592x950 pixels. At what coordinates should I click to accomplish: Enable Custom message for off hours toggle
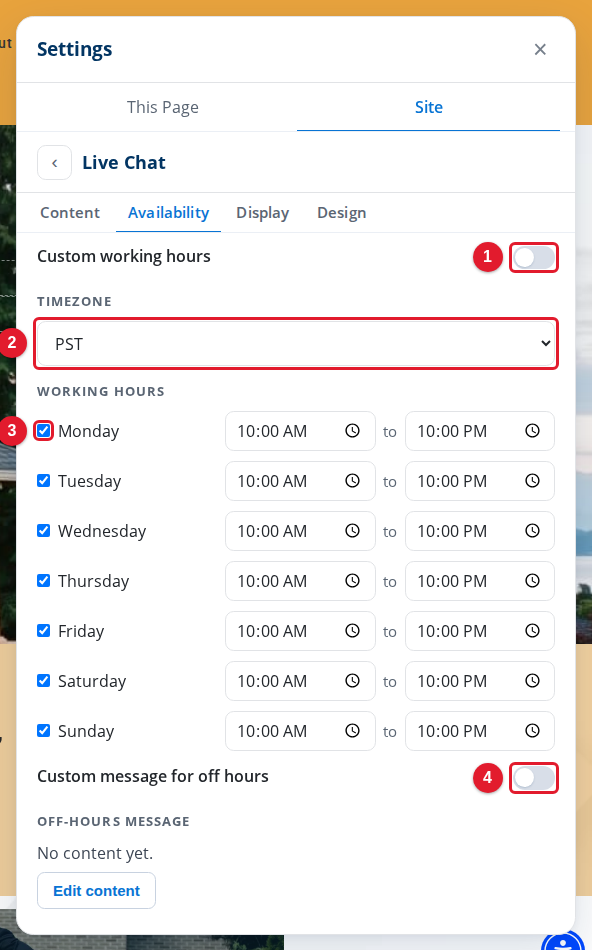pyautogui.click(x=533, y=778)
